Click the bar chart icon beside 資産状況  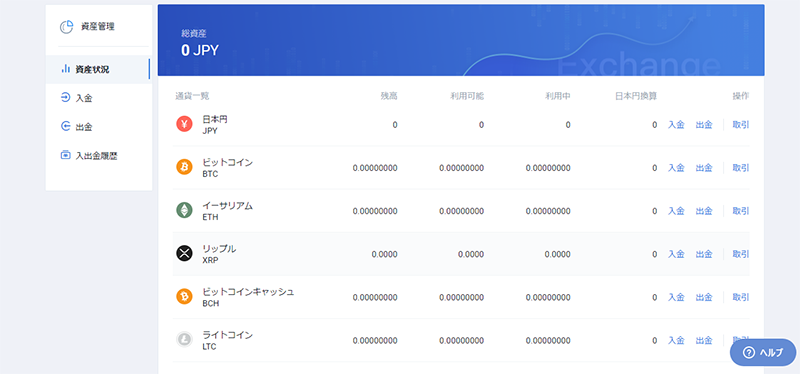pos(65,69)
